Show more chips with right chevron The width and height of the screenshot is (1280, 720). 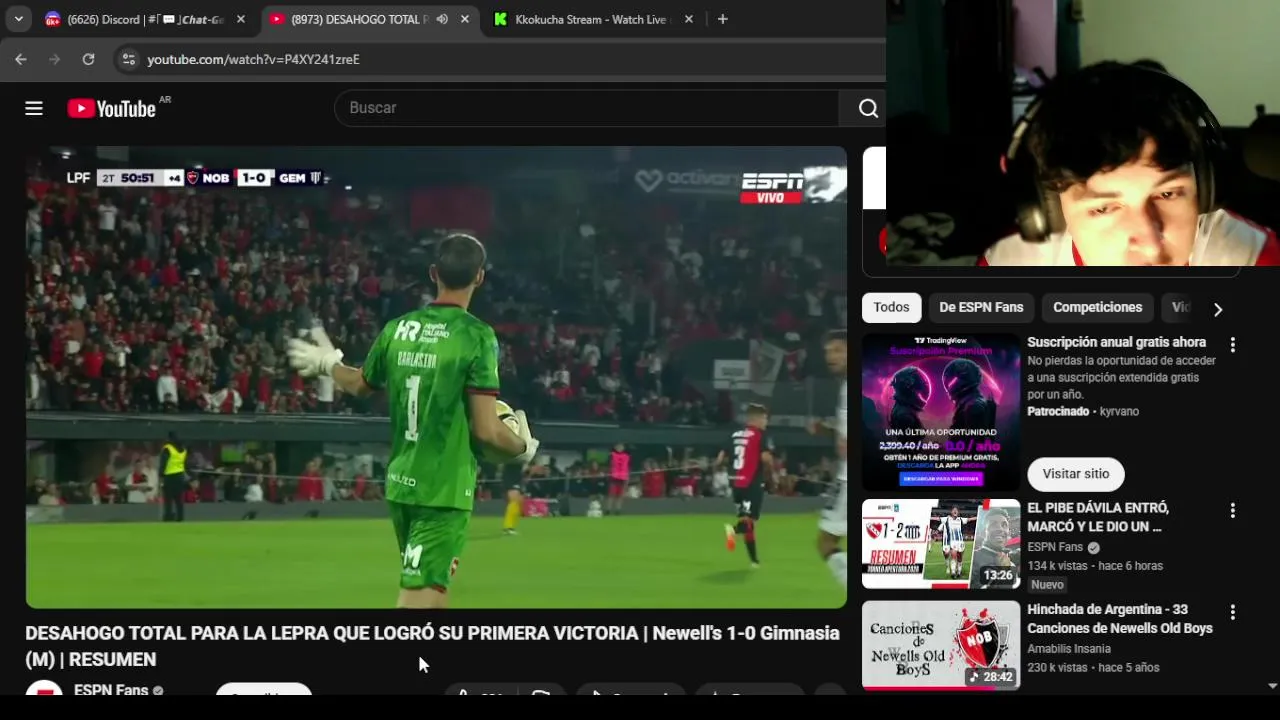point(1217,309)
